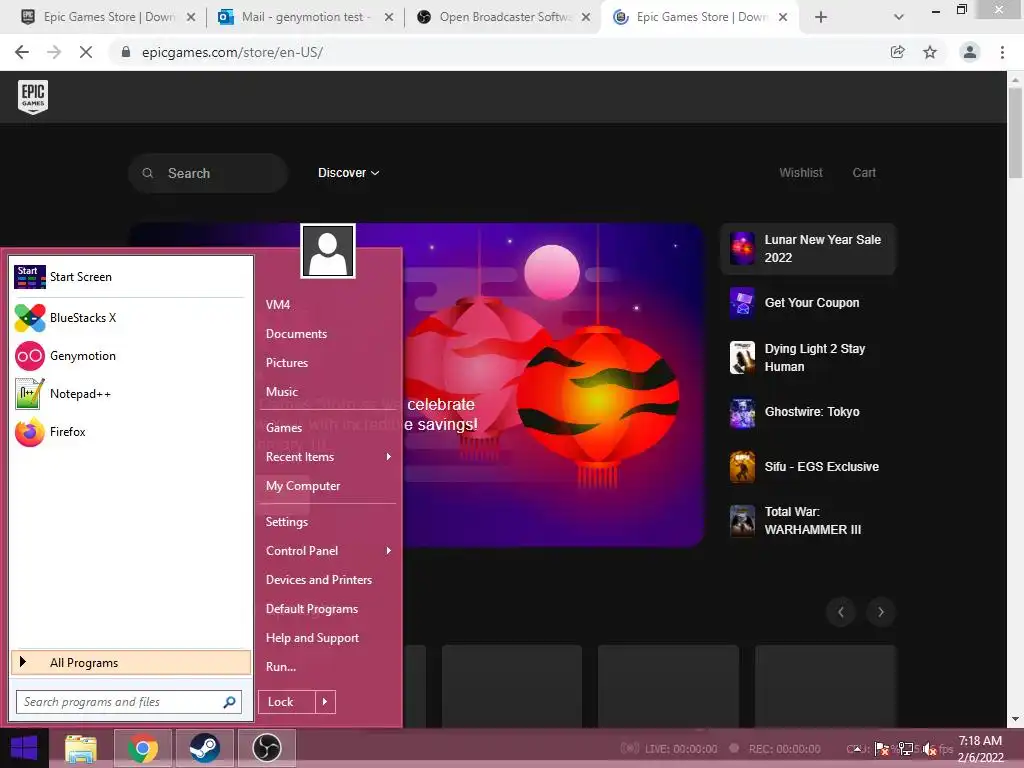This screenshot has width=1024, height=768.
Task: Click the search icon in the start menu
Action: (x=229, y=702)
